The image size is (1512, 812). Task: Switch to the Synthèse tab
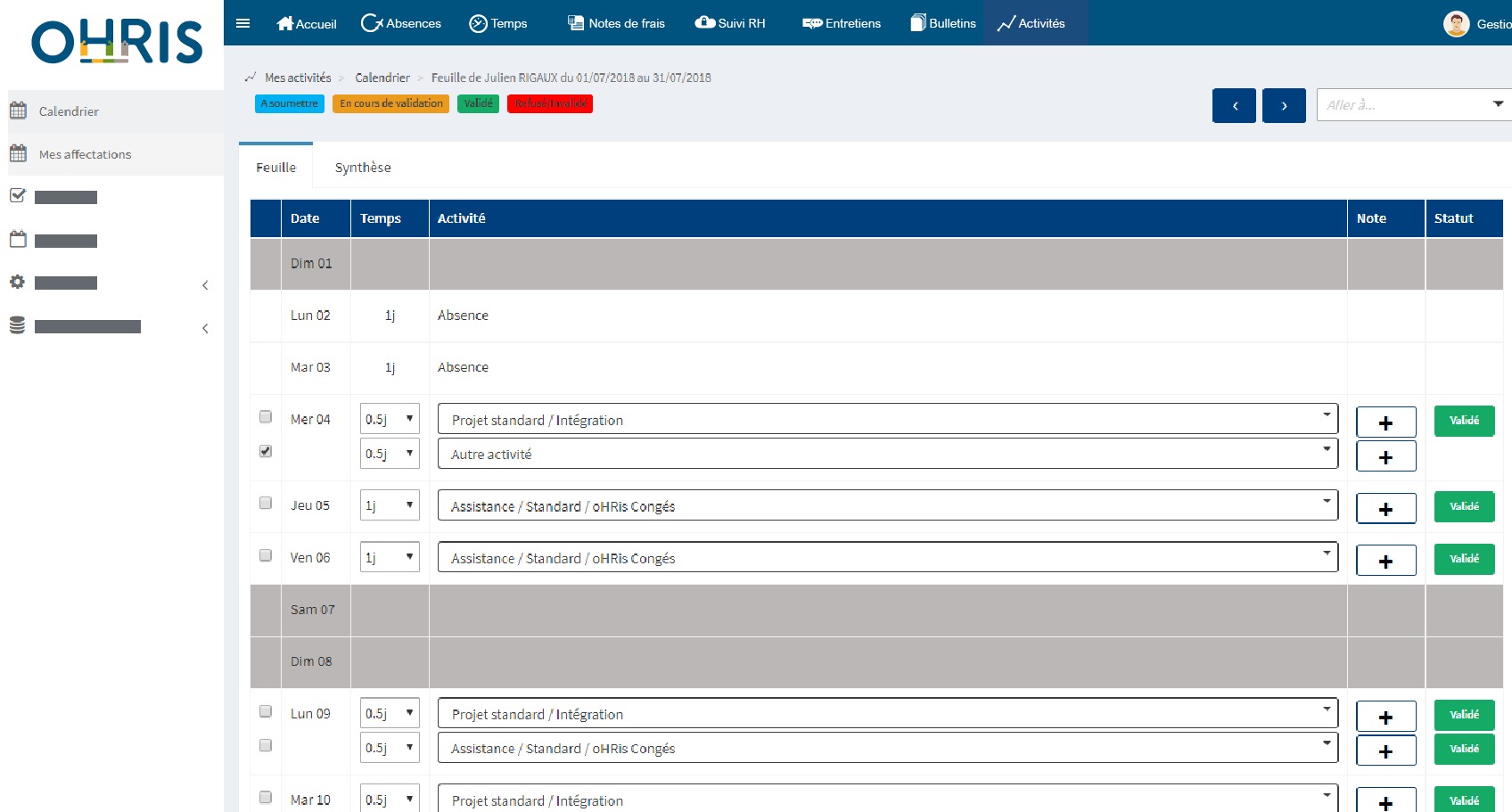click(x=363, y=168)
